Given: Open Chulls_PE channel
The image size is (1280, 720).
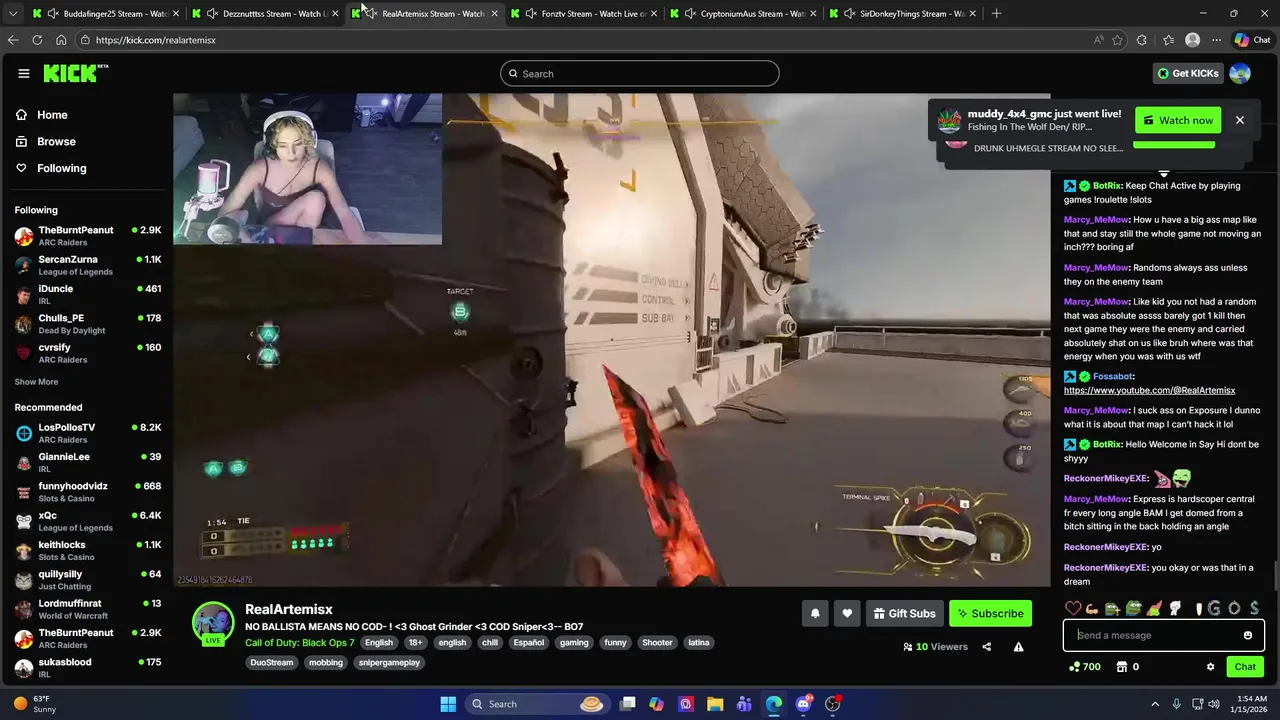Looking at the screenshot, I should point(87,324).
